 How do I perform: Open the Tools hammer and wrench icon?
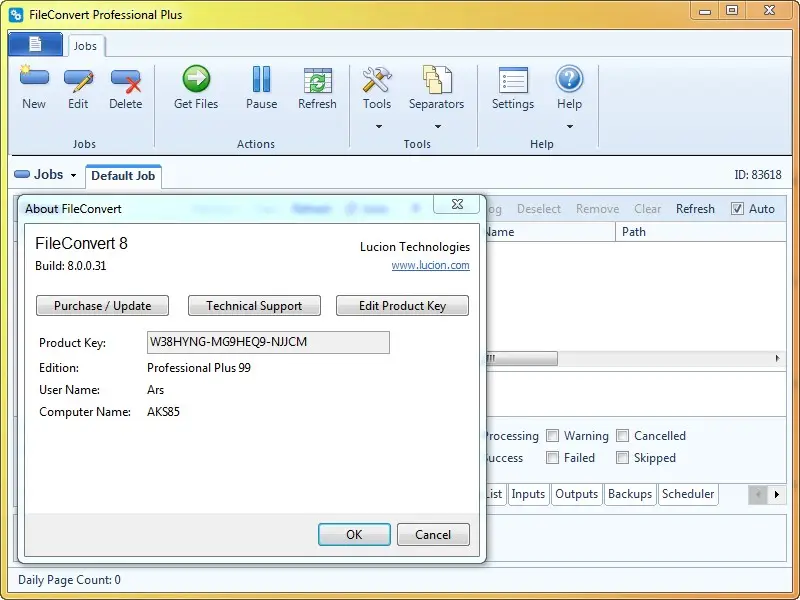[377, 81]
